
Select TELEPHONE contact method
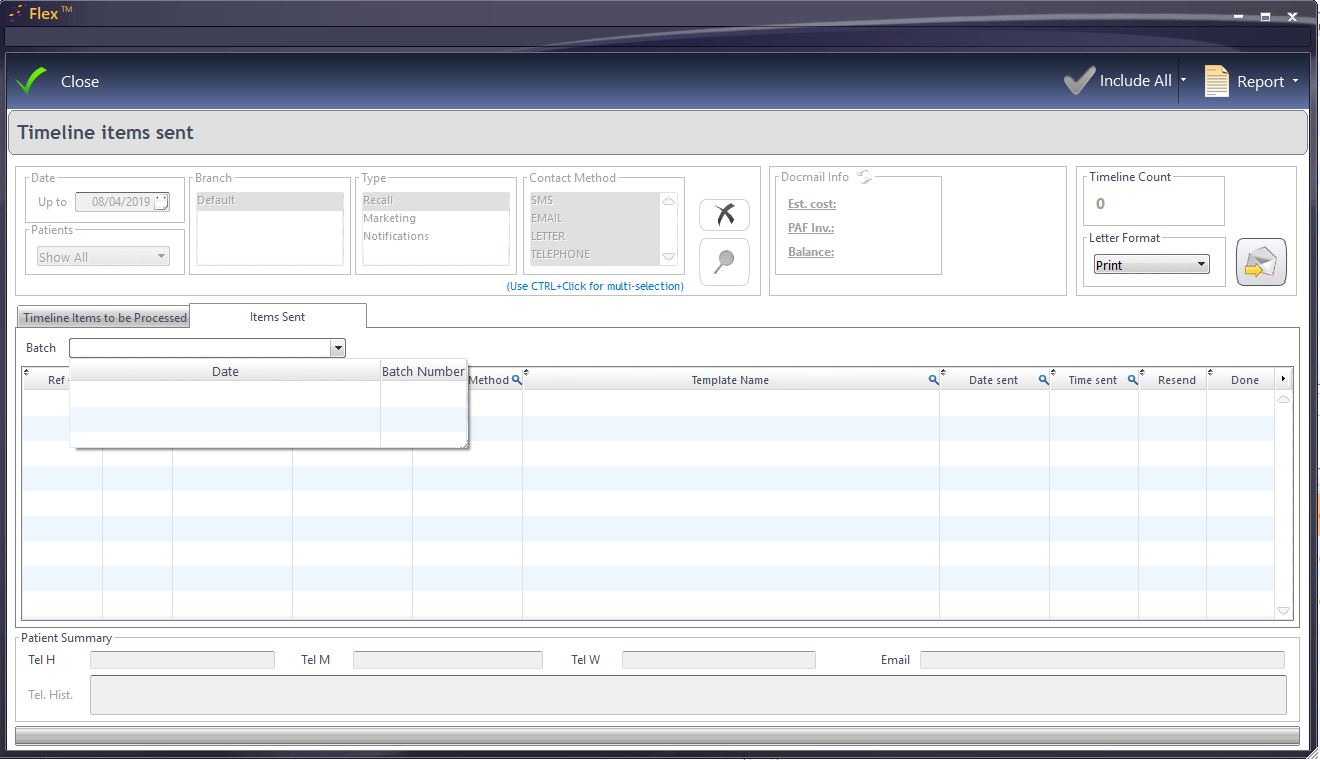594,254
